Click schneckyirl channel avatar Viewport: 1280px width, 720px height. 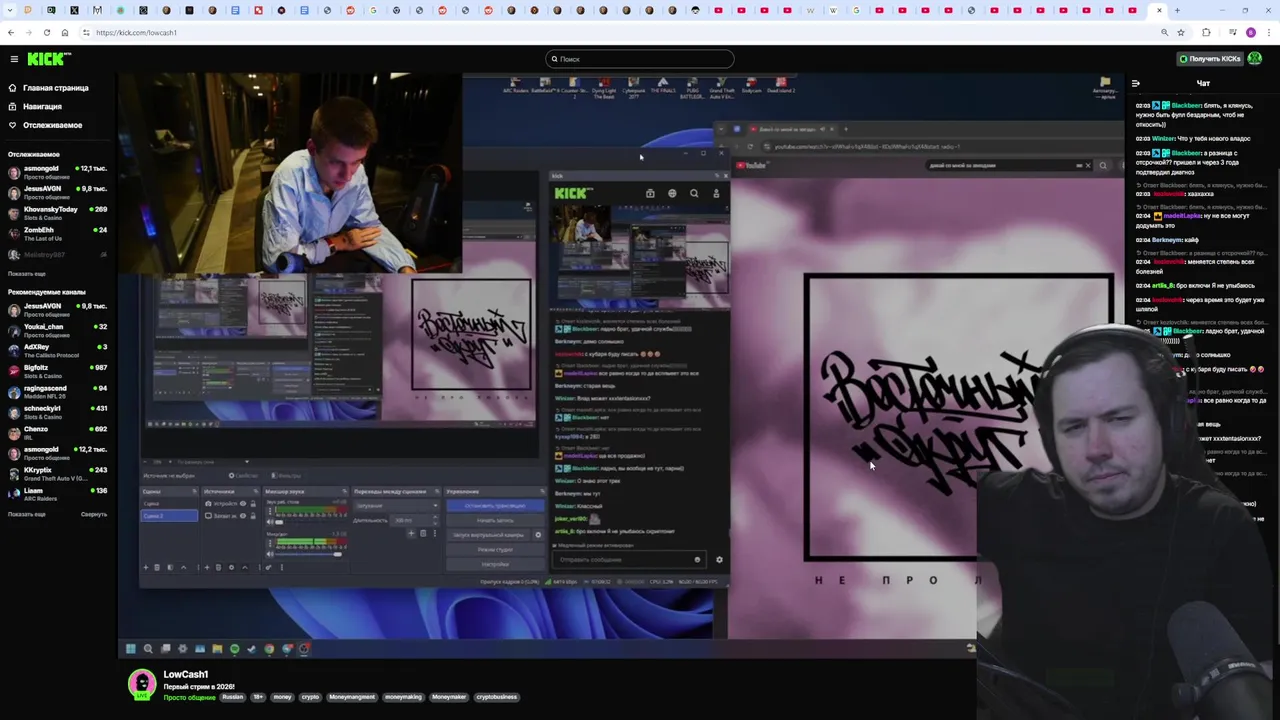(14, 412)
